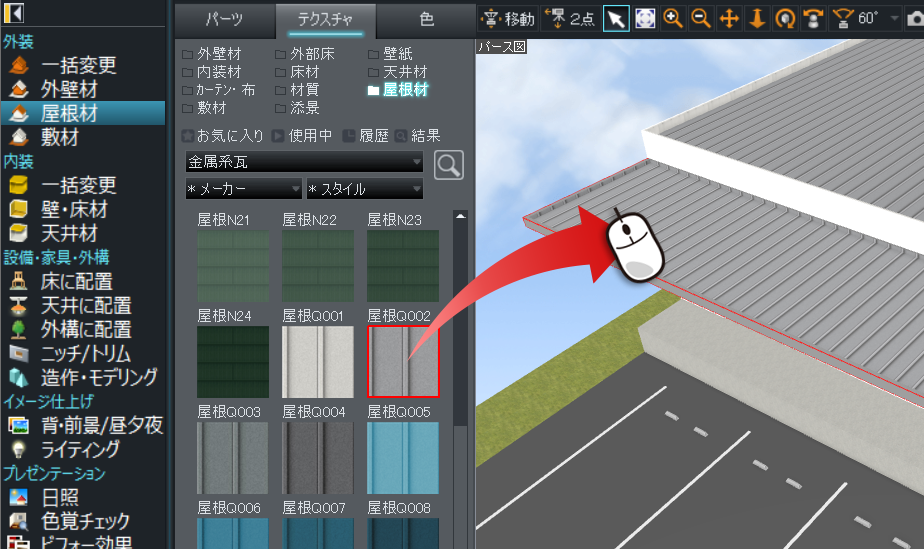Show 履歴 history list

point(366,136)
